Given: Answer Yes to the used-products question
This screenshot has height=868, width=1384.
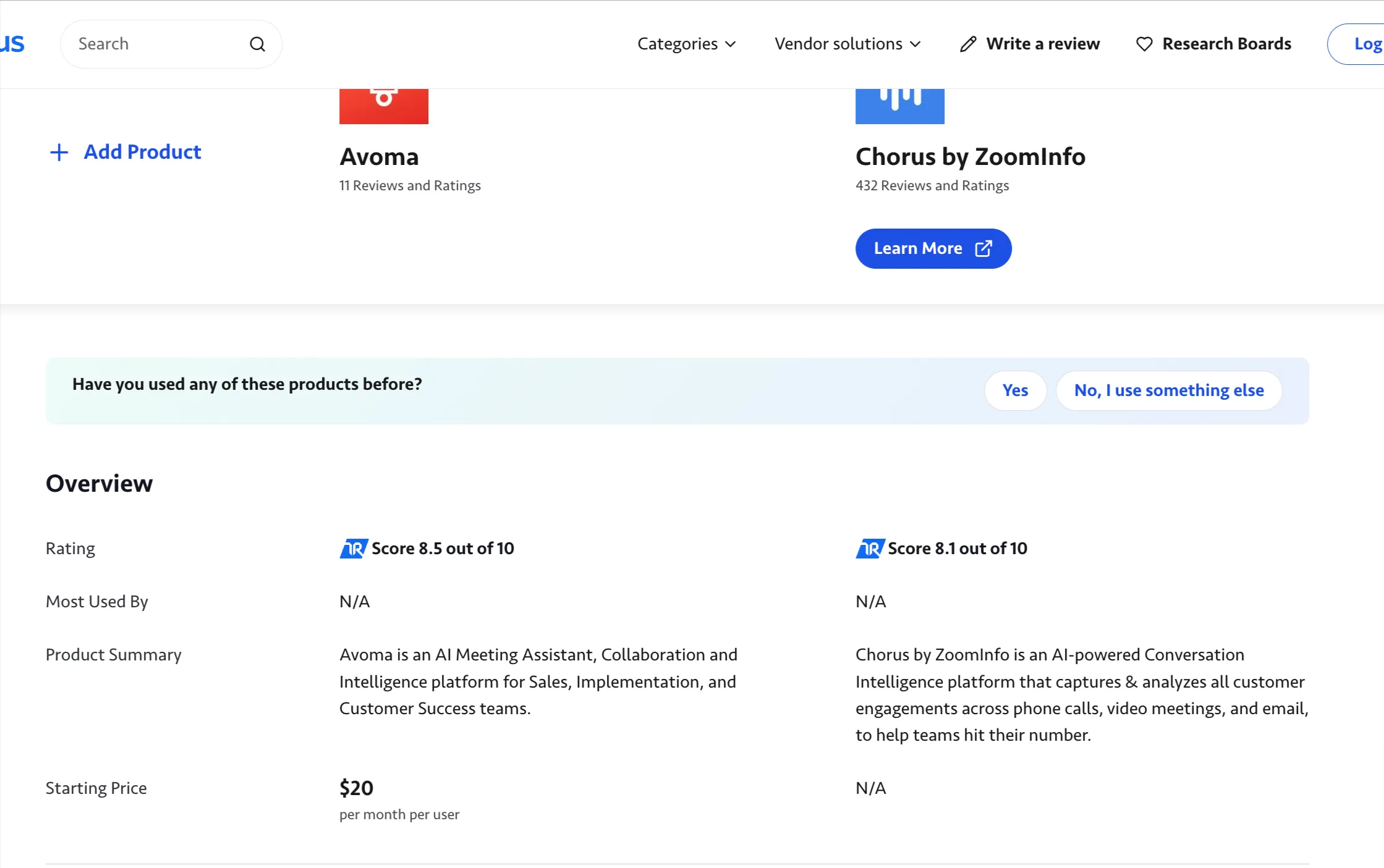Looking at the screenshot, I should point(1015,390).
